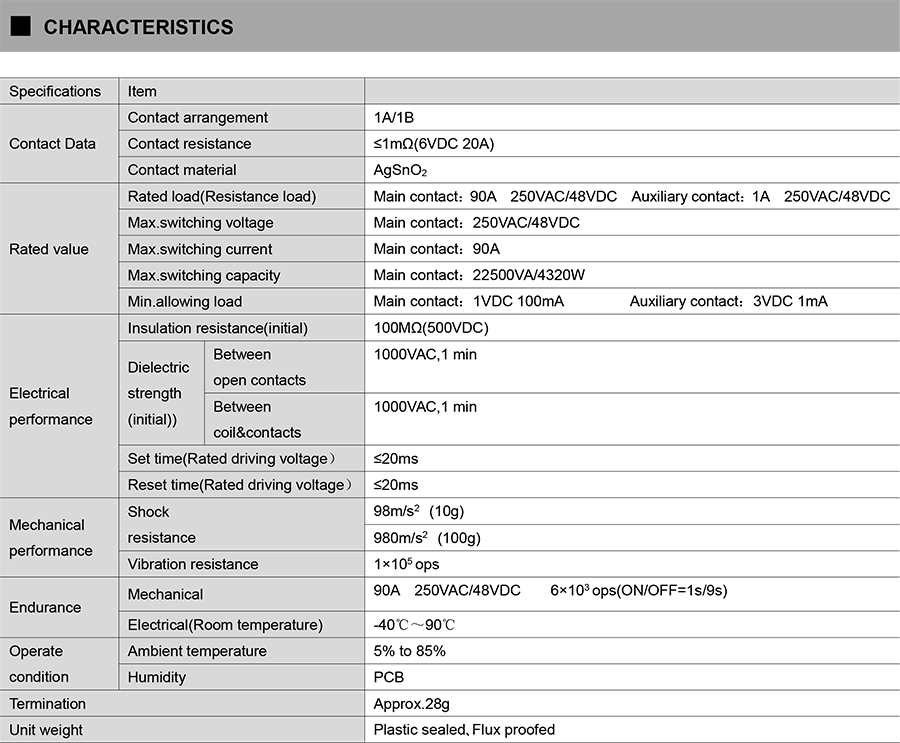This screenshot has width=900, height=743.
Task: Select the 1A/1B value cell
Action: click(x=394, y=117)
